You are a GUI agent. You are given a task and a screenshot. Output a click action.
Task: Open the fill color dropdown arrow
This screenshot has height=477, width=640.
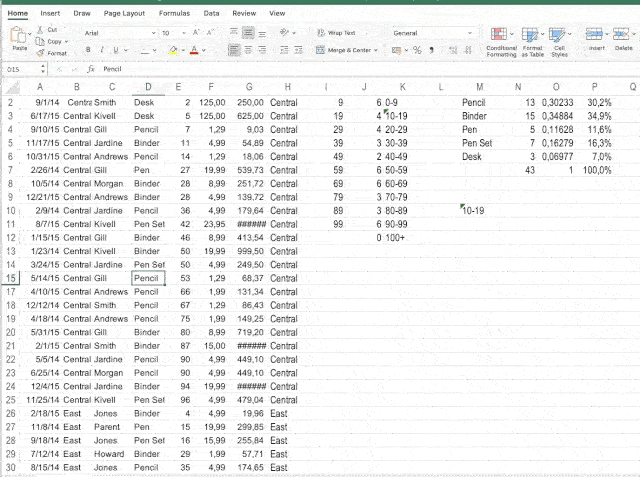click(x=183, y=50)
